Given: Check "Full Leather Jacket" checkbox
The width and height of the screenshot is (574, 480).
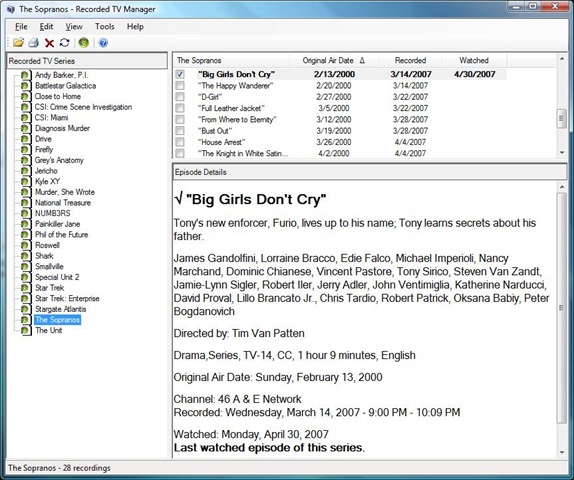Looking at the screenshot, I should (x=180, y=108).
